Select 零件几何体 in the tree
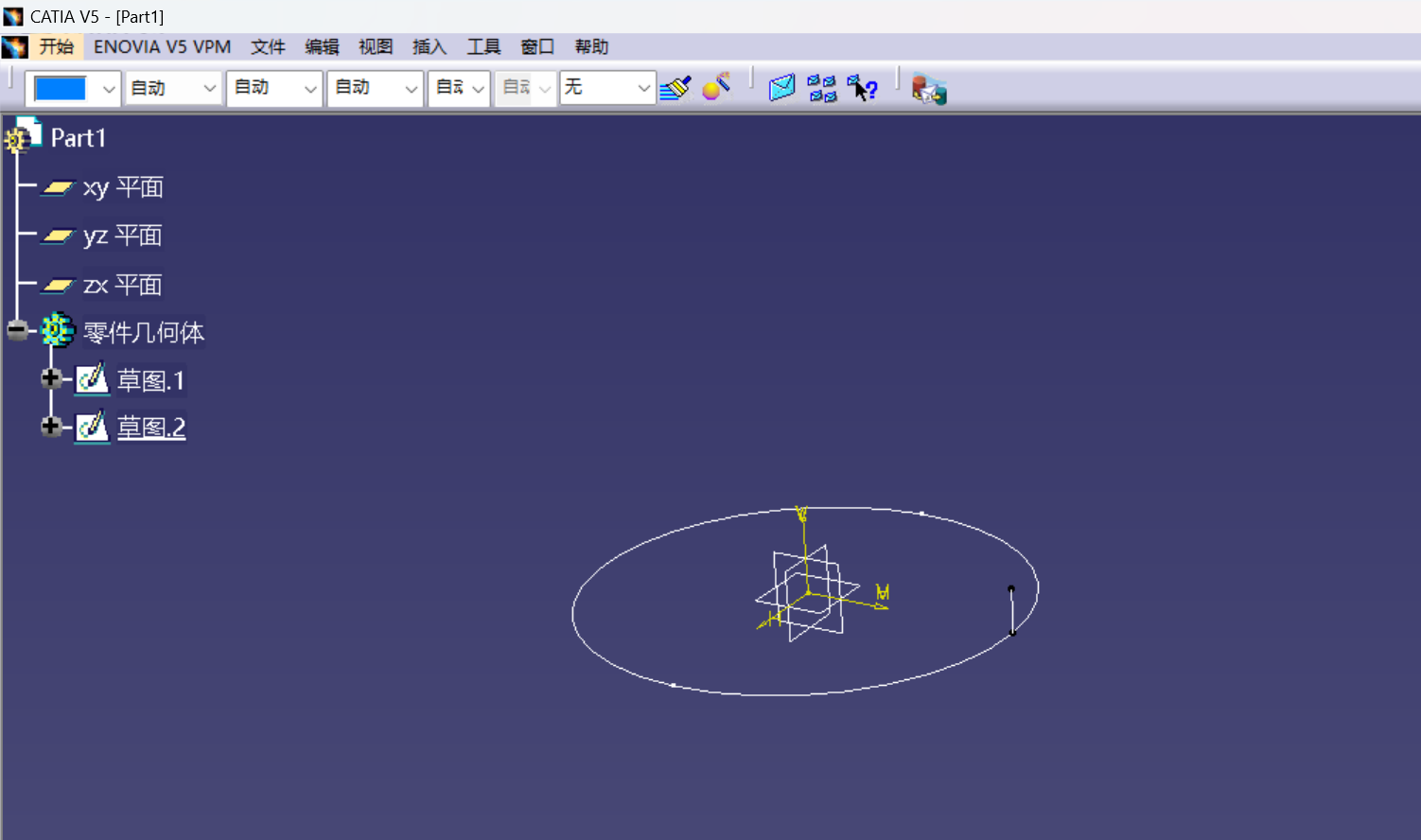Image resolution: width=1421 pixels, height=840 pixels. (144, 333)
